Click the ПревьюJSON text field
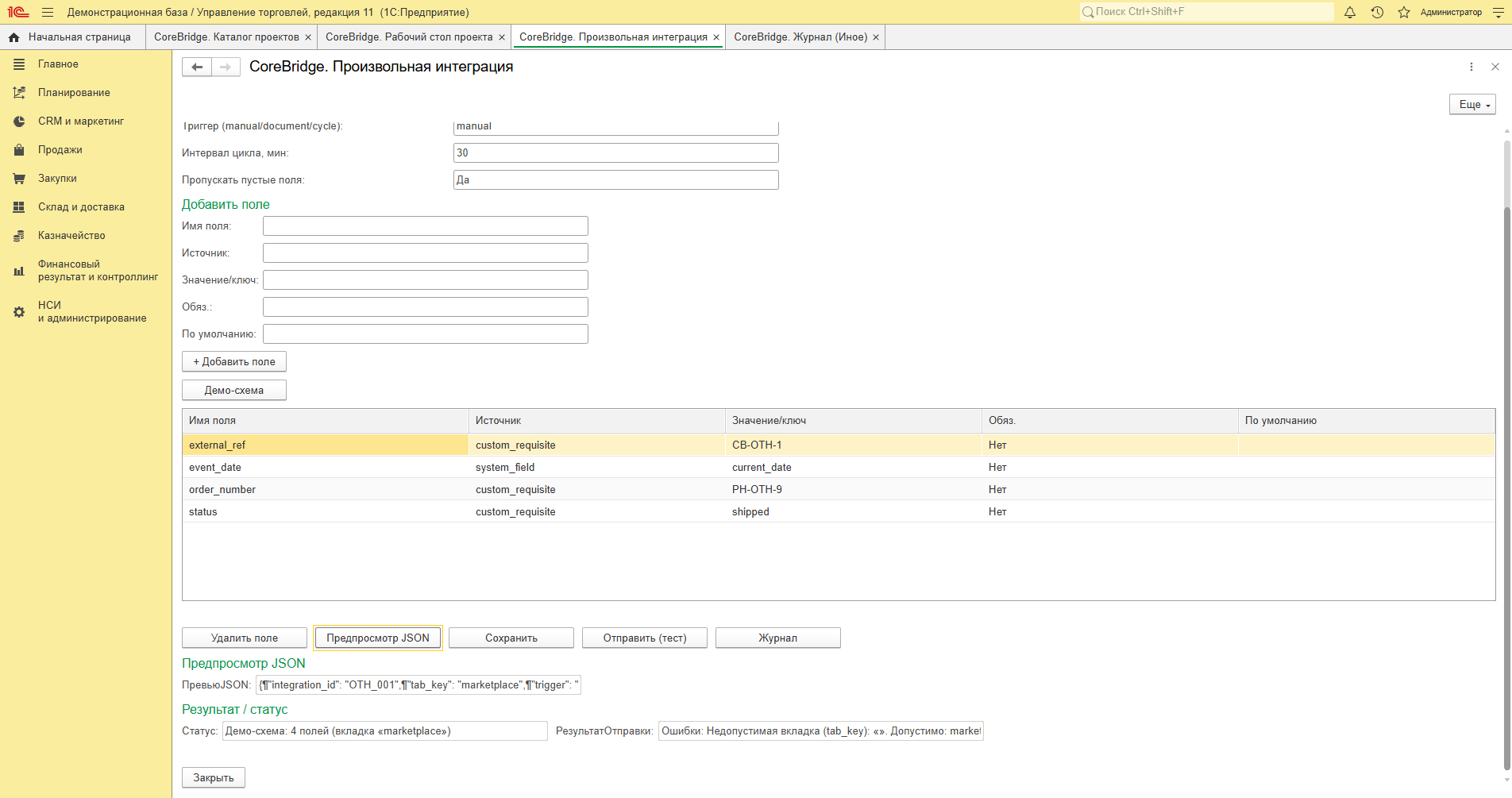This screenshot has width=1512, height=798. [x=418, y=685]
